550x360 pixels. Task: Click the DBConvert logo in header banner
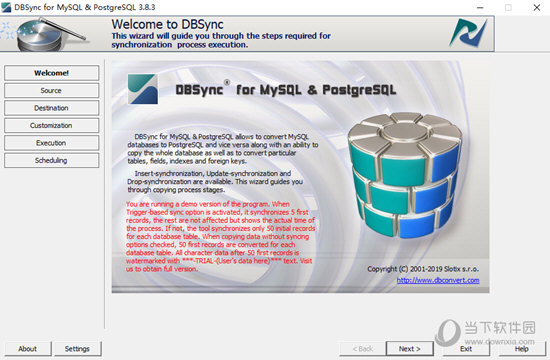pyautogui.click(x=469, y=33)
